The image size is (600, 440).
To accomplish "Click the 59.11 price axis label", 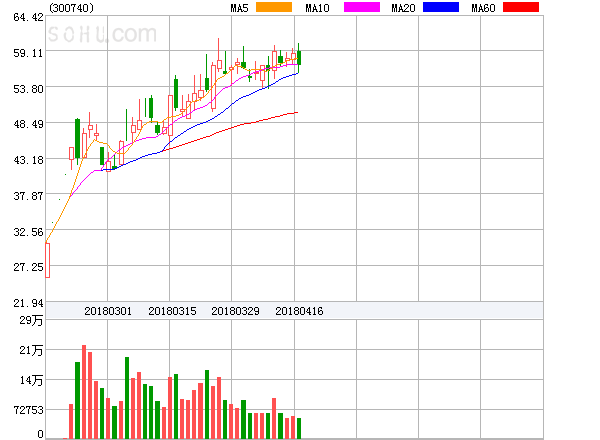I will tap(28, 53).
